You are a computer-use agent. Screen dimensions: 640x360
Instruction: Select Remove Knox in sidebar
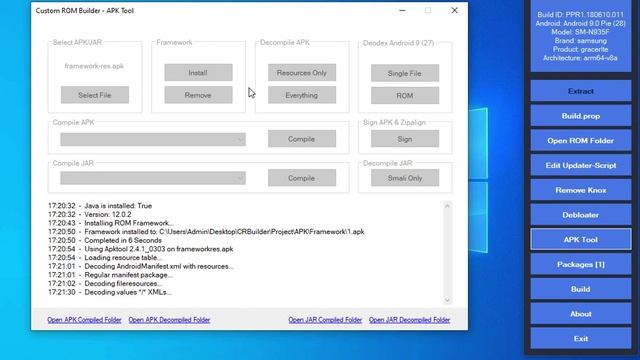[x=580, y=190]
